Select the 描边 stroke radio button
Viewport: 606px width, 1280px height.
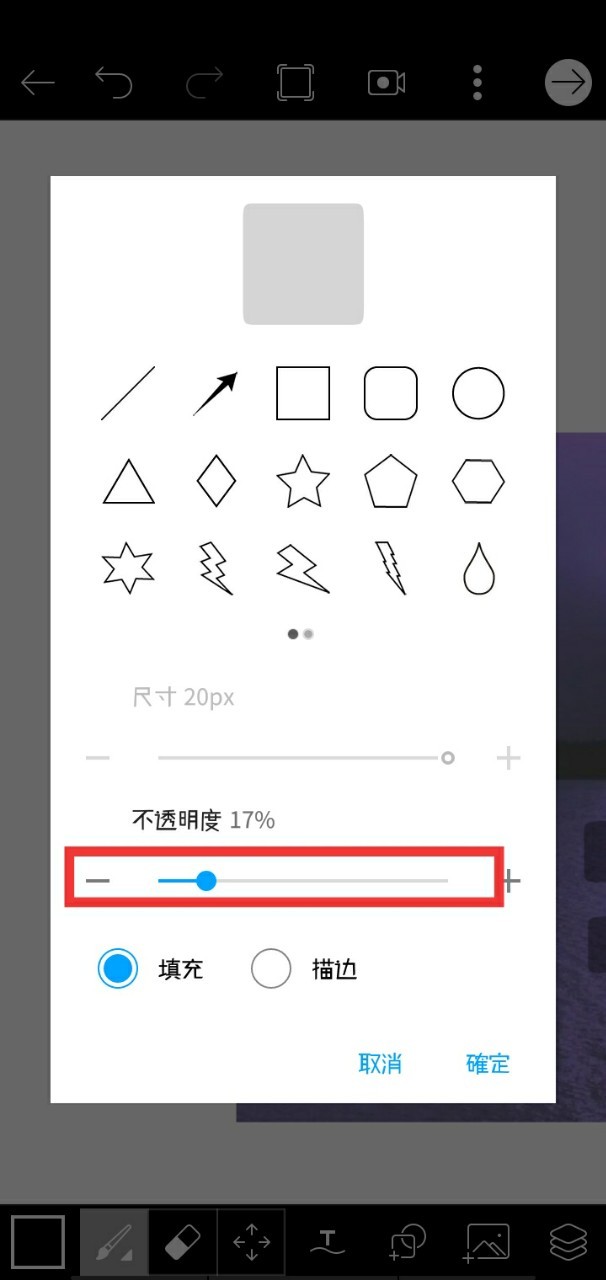point(271,969)
